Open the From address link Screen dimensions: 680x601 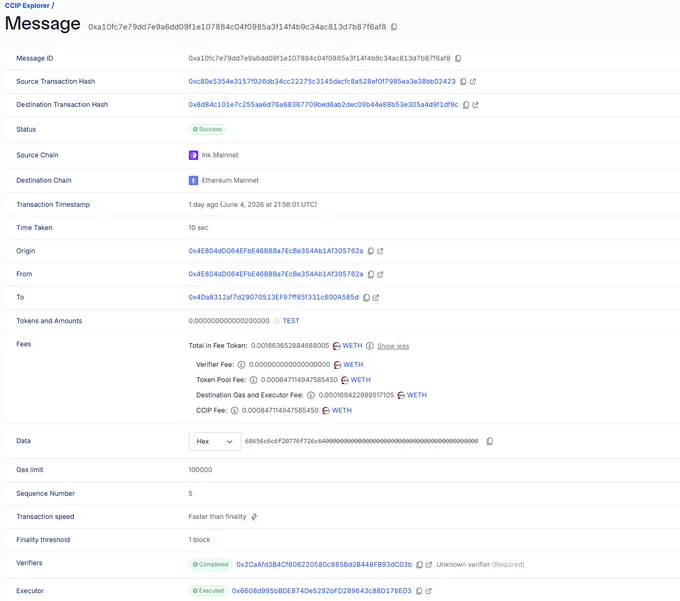[x=276, y=274]
